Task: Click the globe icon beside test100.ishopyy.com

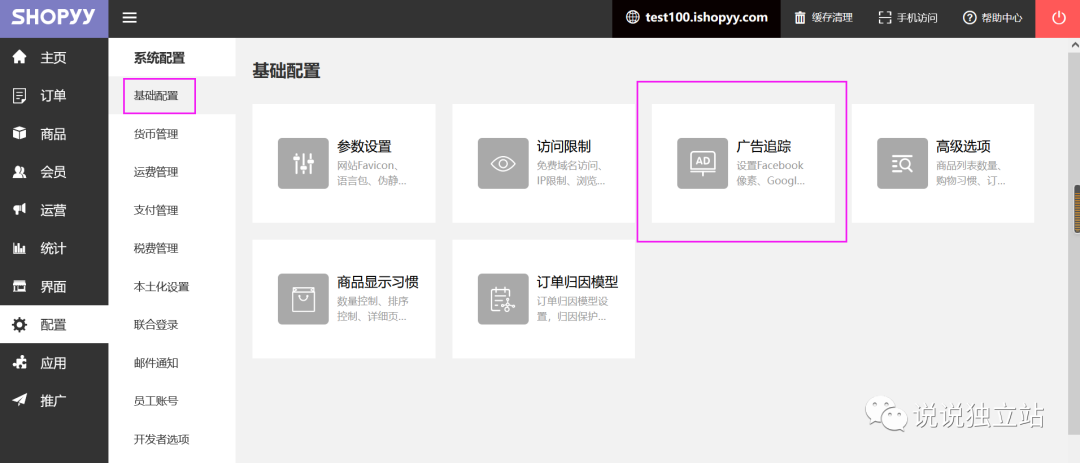Action: [632, 18]
